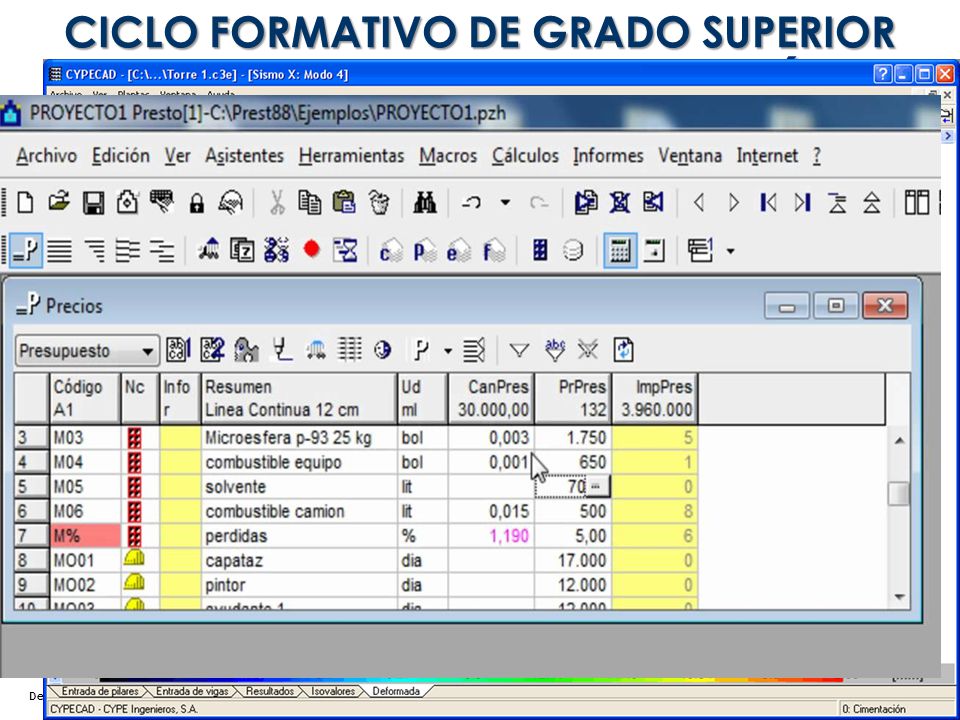Open the Asistentes menu
This screenshot has width=960, height=720.
tap(244, 156)
